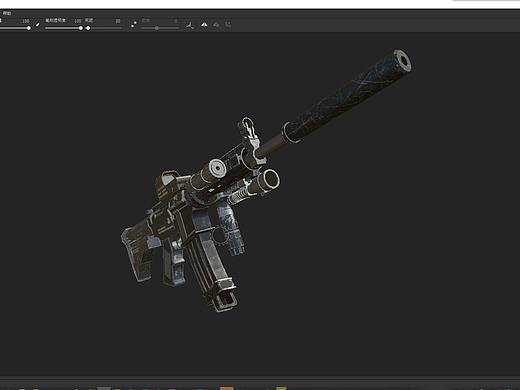The width and height of the screenshot is (520, 390).
Task: Click the dimmed rotate-camera icon in toolbar
Action: pyautogui.click(x=216, y=25)
